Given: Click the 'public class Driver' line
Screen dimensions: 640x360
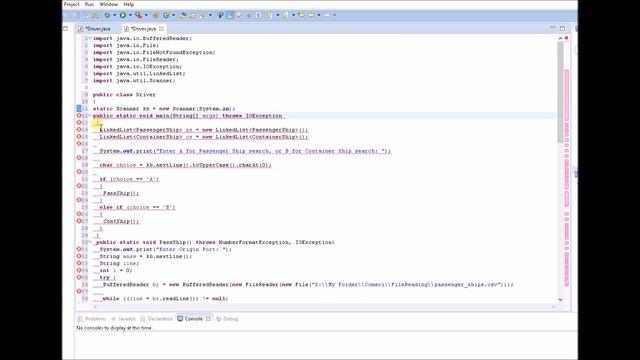Looking at the screenshot, I should tap(124, 95).
